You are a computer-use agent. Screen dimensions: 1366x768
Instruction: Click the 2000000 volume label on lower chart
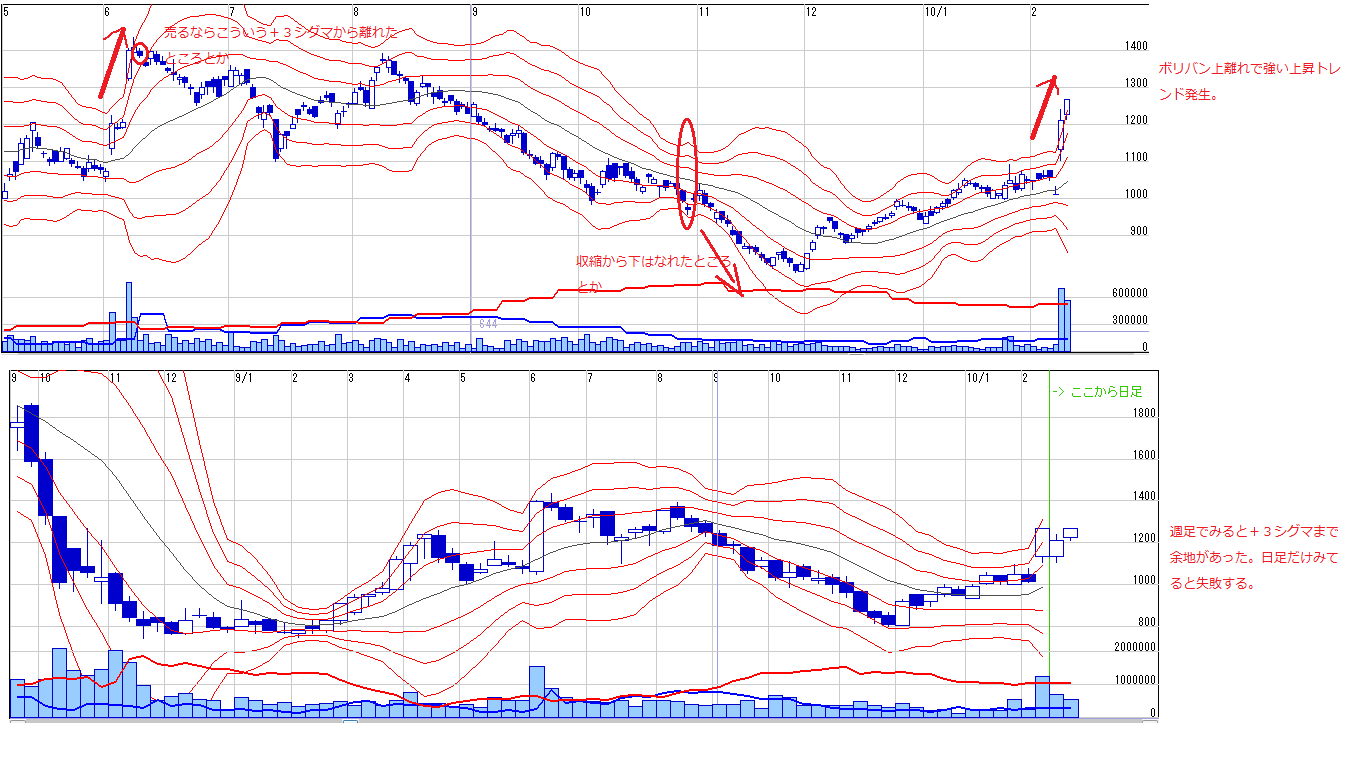pos(1136,647)
